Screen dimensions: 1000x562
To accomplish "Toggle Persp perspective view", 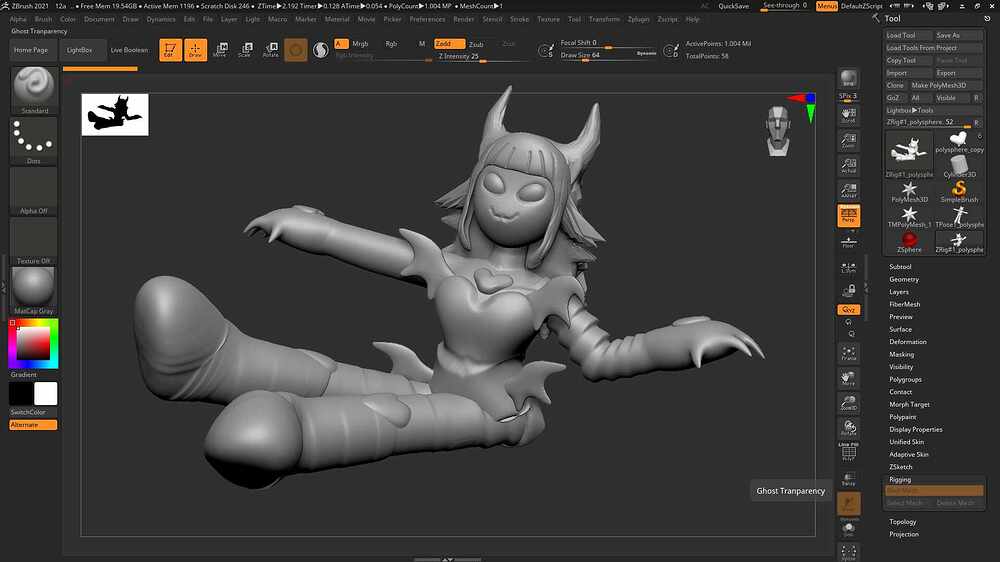I will [x=848, y=216].
